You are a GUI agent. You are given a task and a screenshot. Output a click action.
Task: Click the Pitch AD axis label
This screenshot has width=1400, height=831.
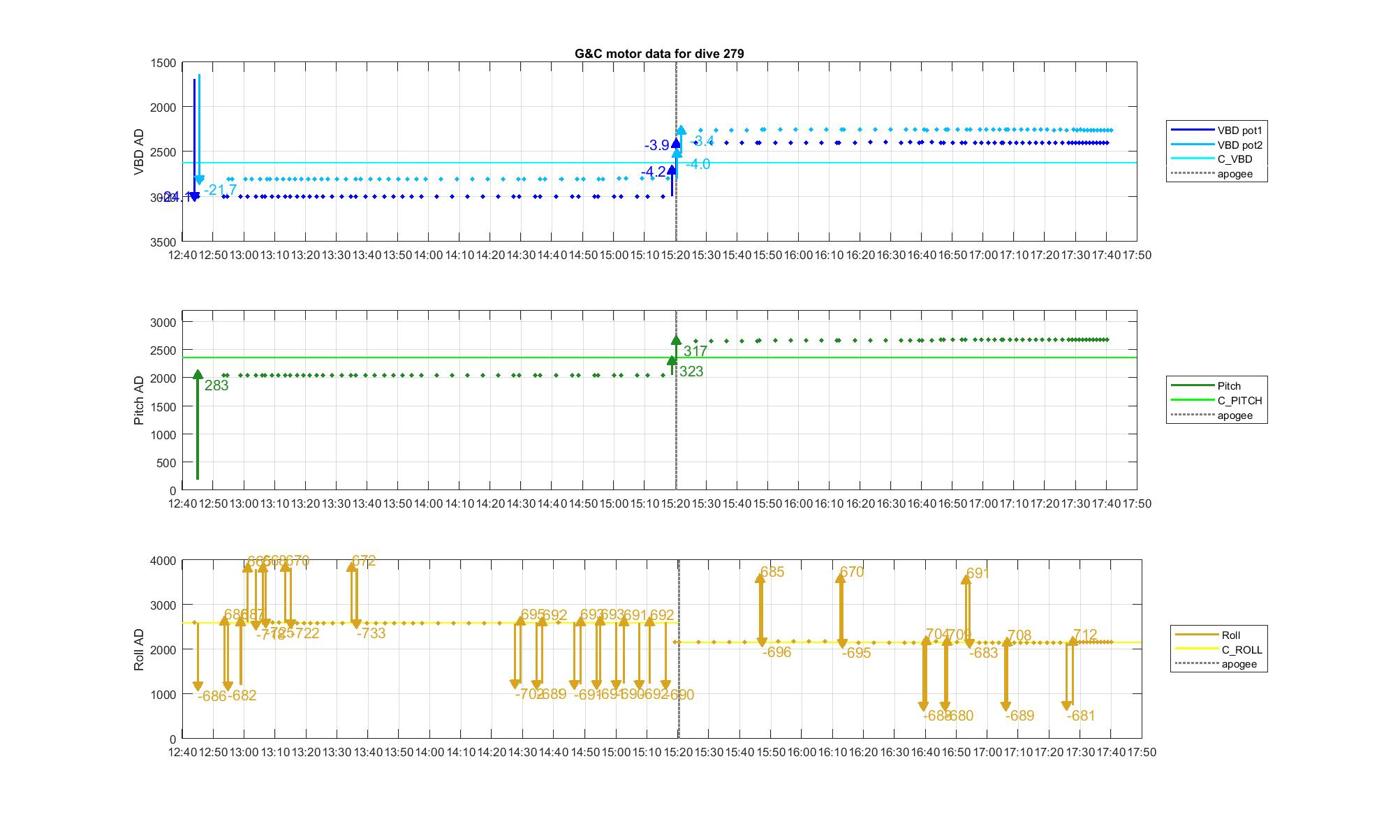pos(139,400)
